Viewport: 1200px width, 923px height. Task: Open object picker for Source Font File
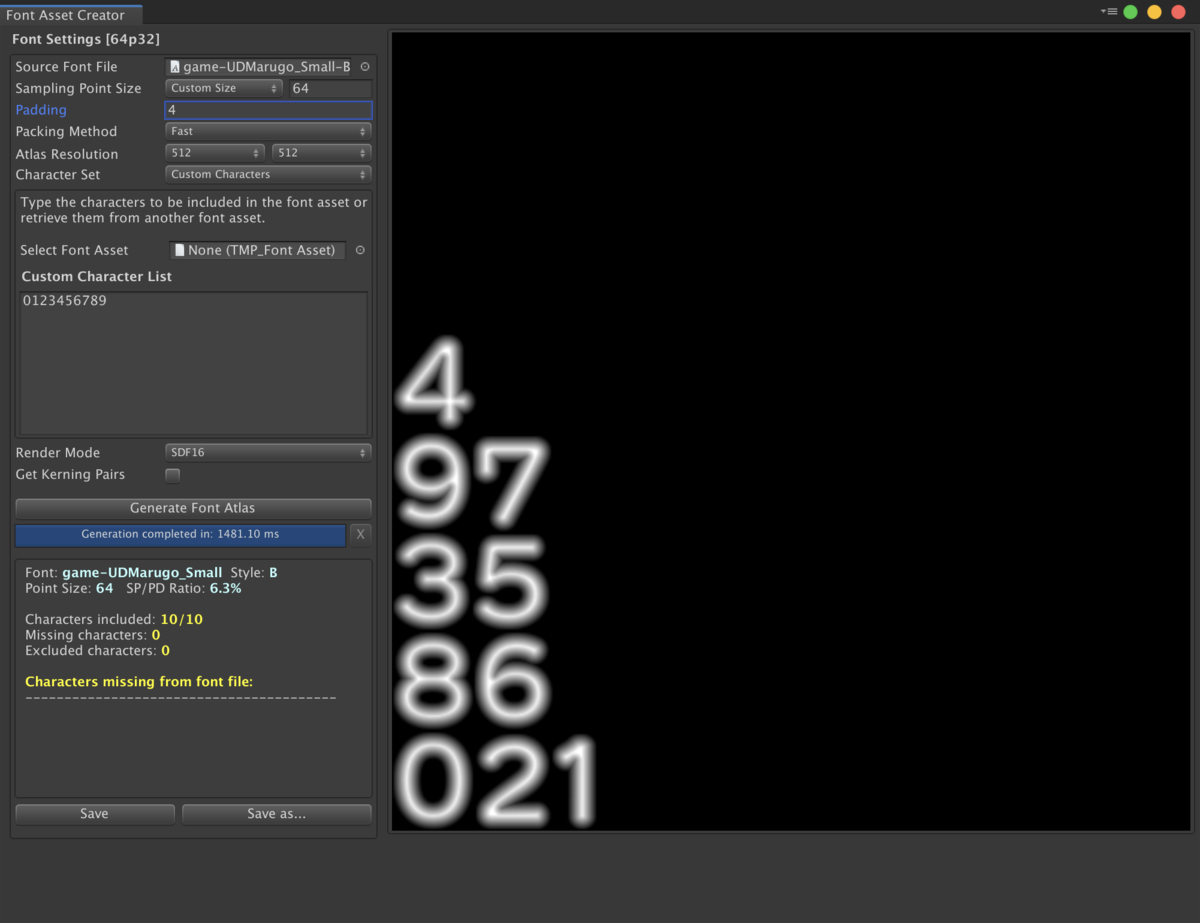364,67
